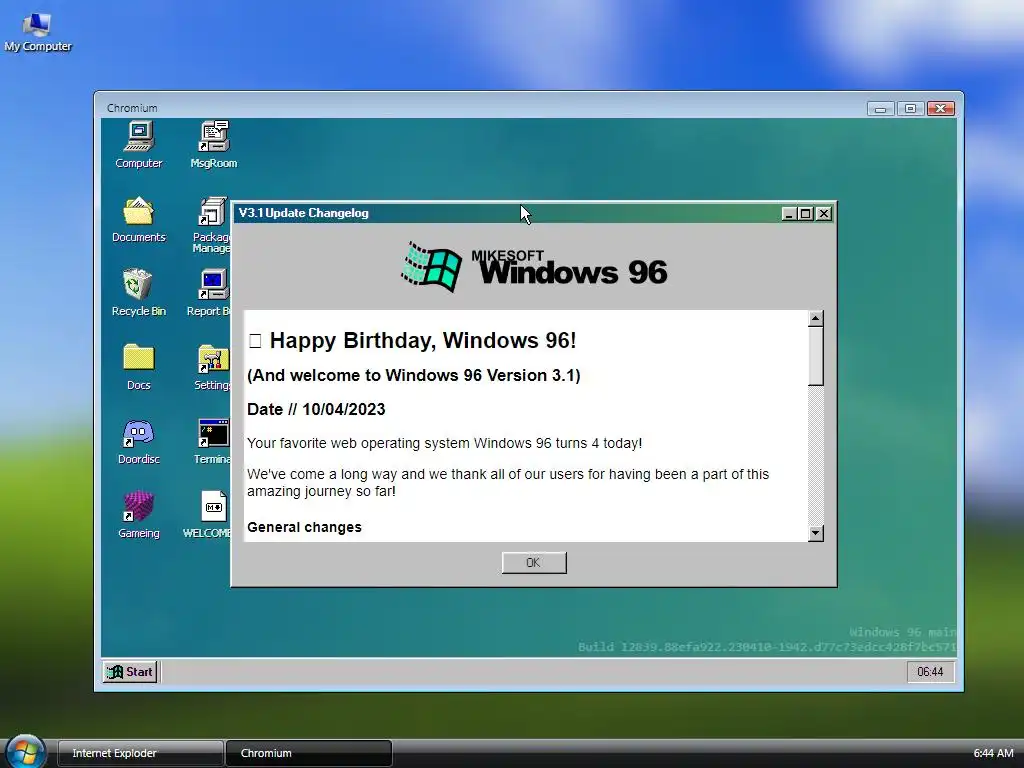
Task: Click the Windows 96 Start button
Action: tap(130, 671)
